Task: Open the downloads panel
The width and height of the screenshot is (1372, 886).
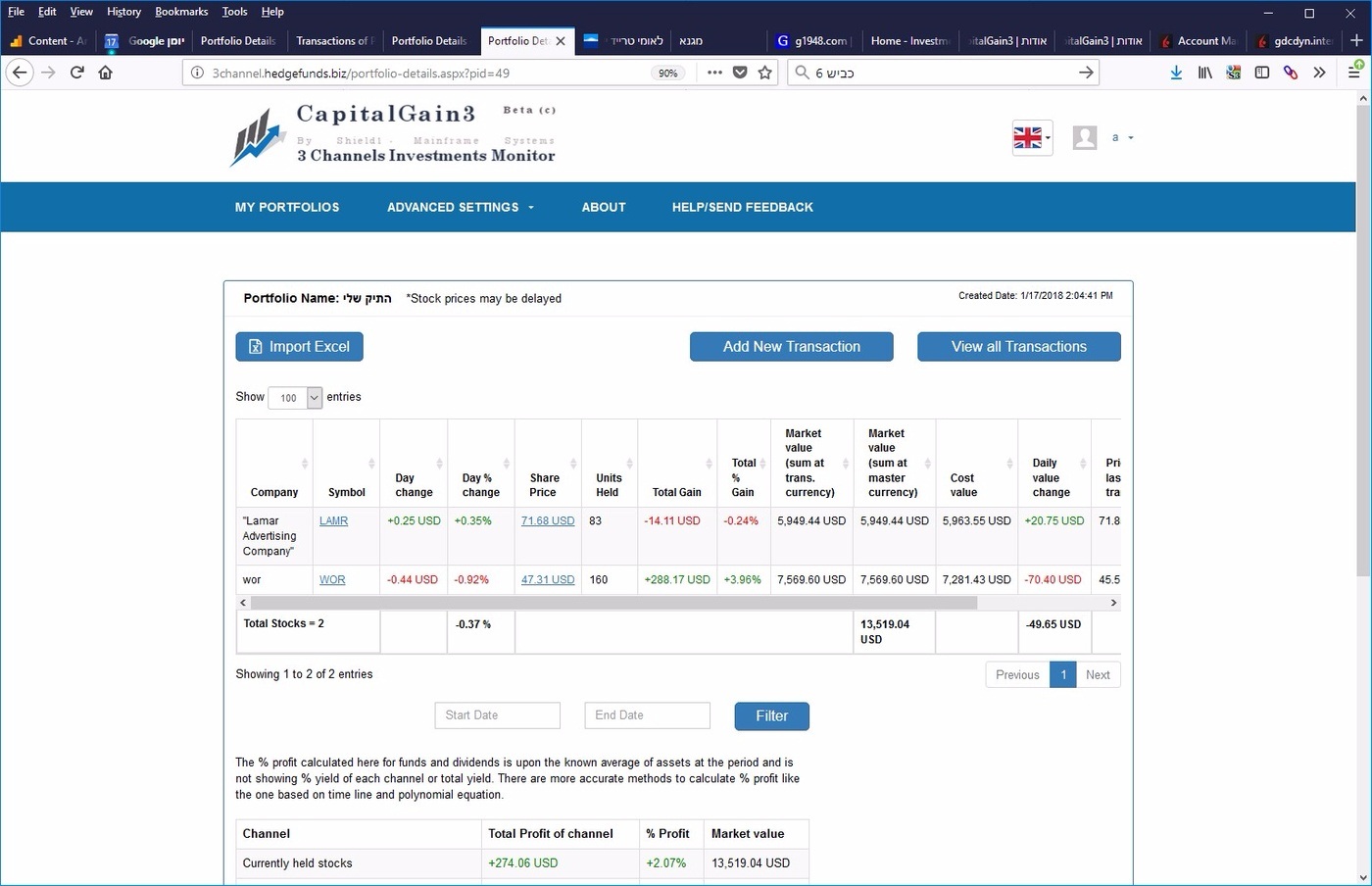Action: coord(1176,73)
